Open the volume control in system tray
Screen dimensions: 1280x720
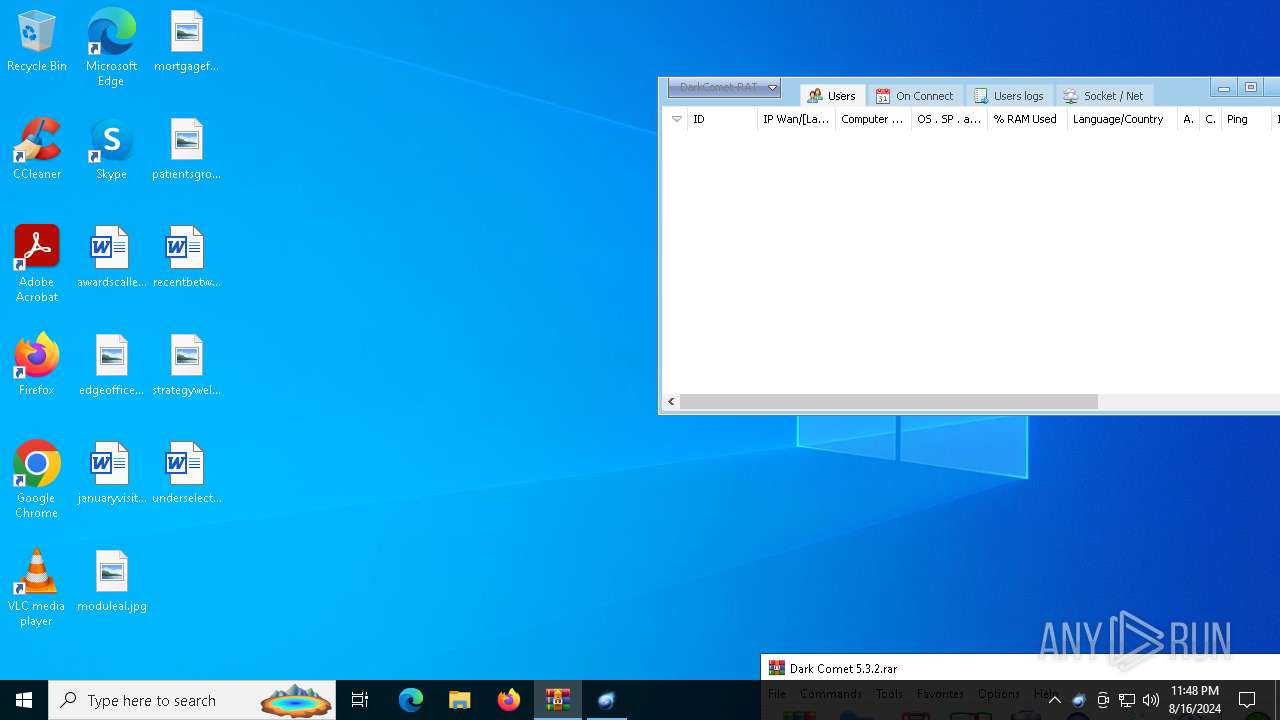click(1151, 700)
